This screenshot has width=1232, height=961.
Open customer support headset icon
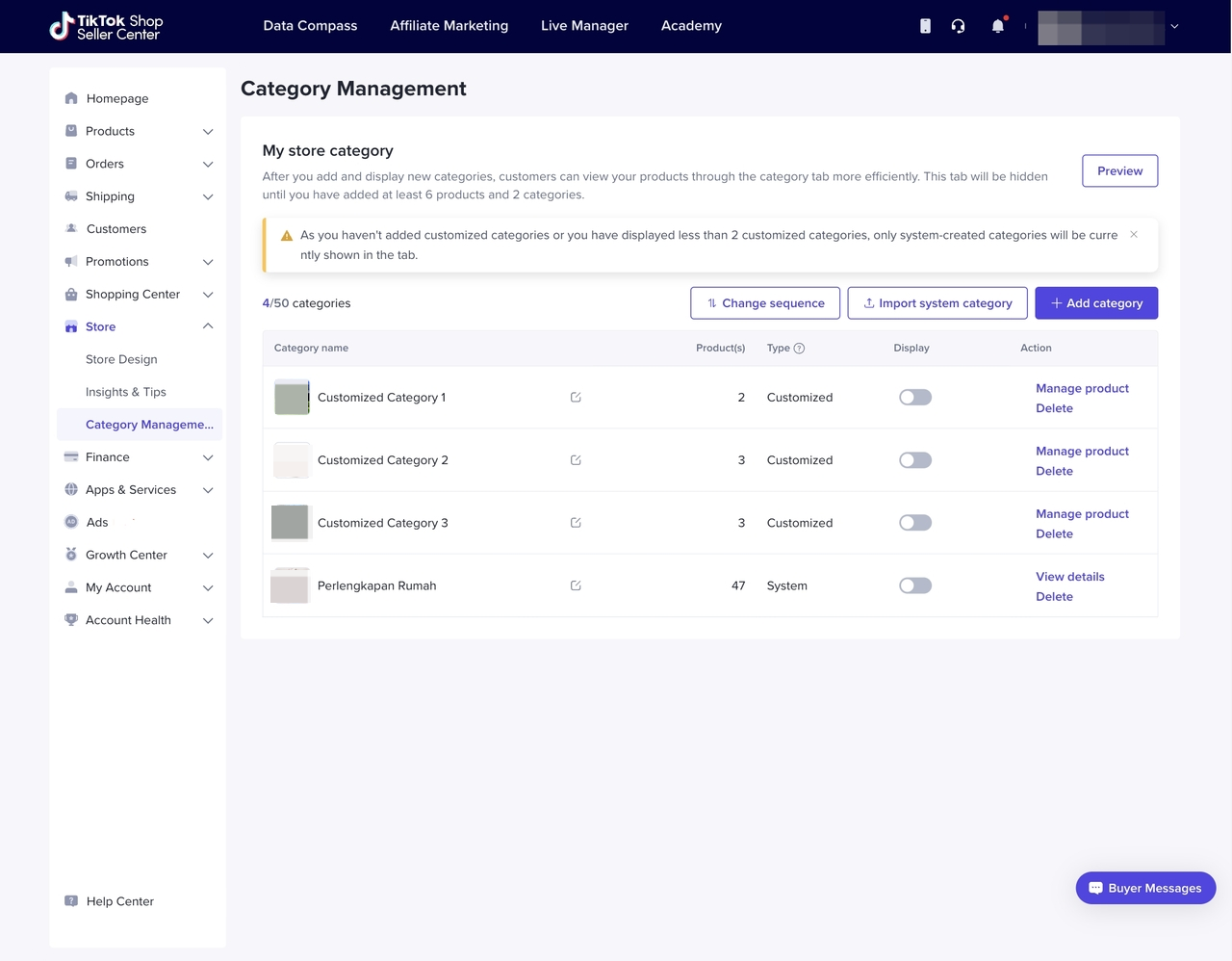(x=958, y=26)
